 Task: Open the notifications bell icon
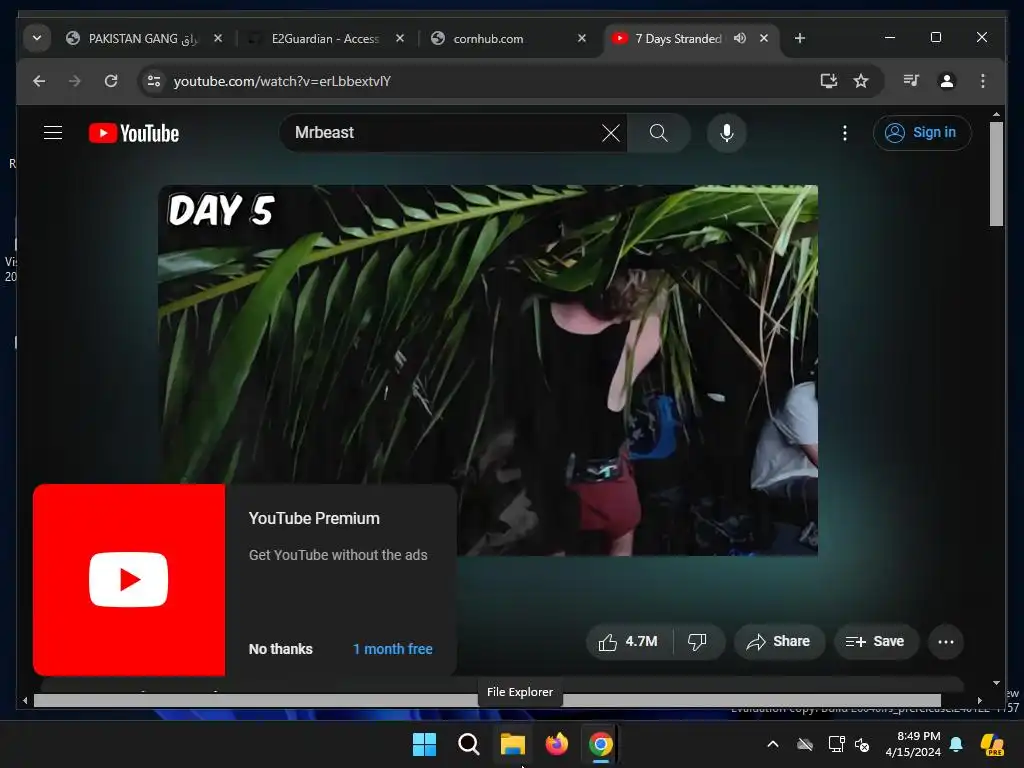point(957,744)
